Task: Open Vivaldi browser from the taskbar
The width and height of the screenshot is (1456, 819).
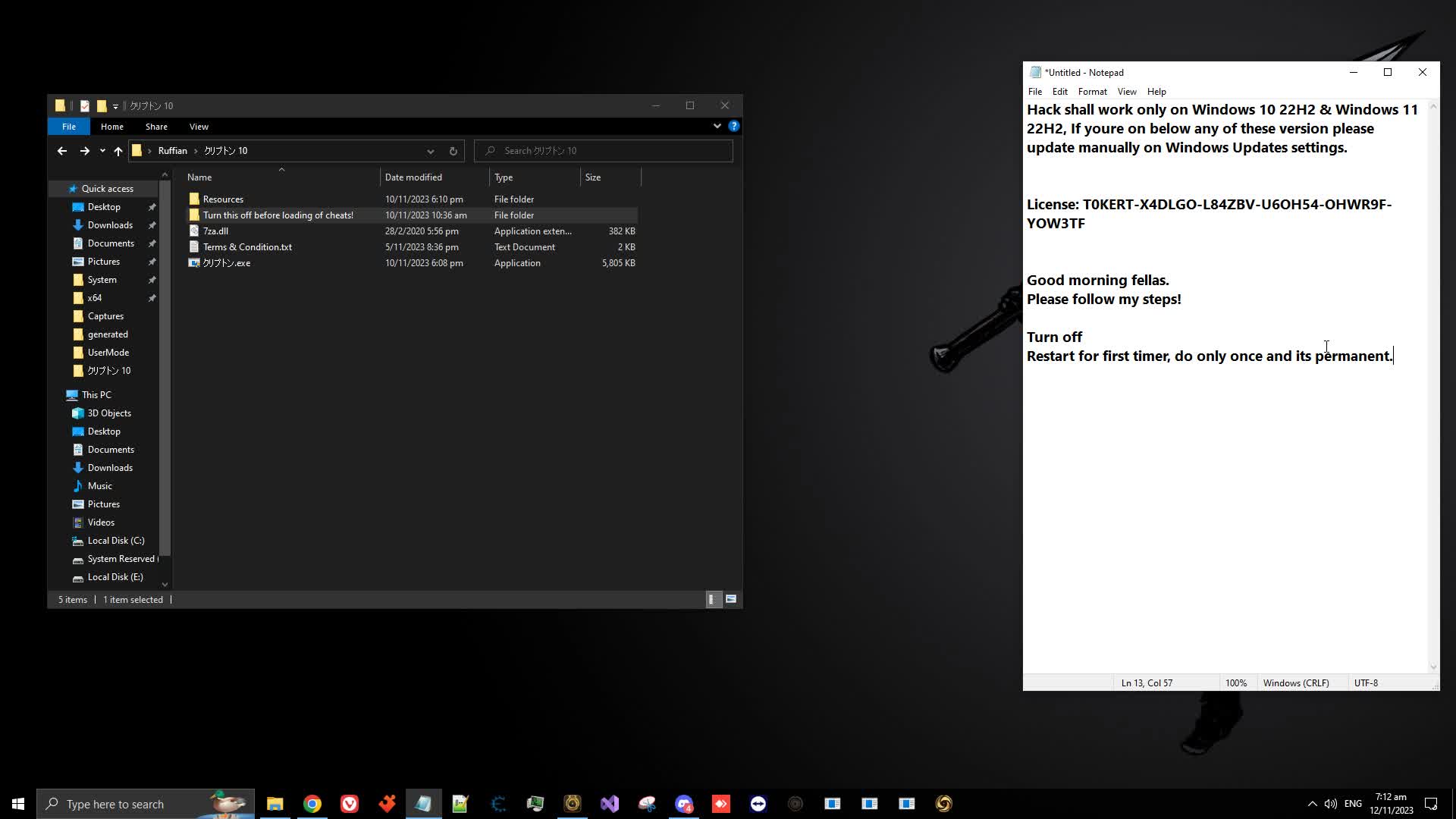Action: (350, 803)
